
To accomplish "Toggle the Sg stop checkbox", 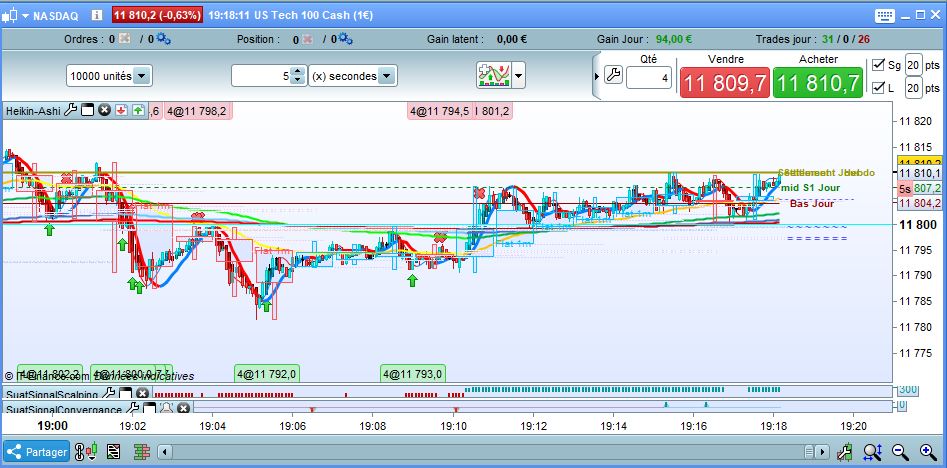I will click(x=878, y=65).
